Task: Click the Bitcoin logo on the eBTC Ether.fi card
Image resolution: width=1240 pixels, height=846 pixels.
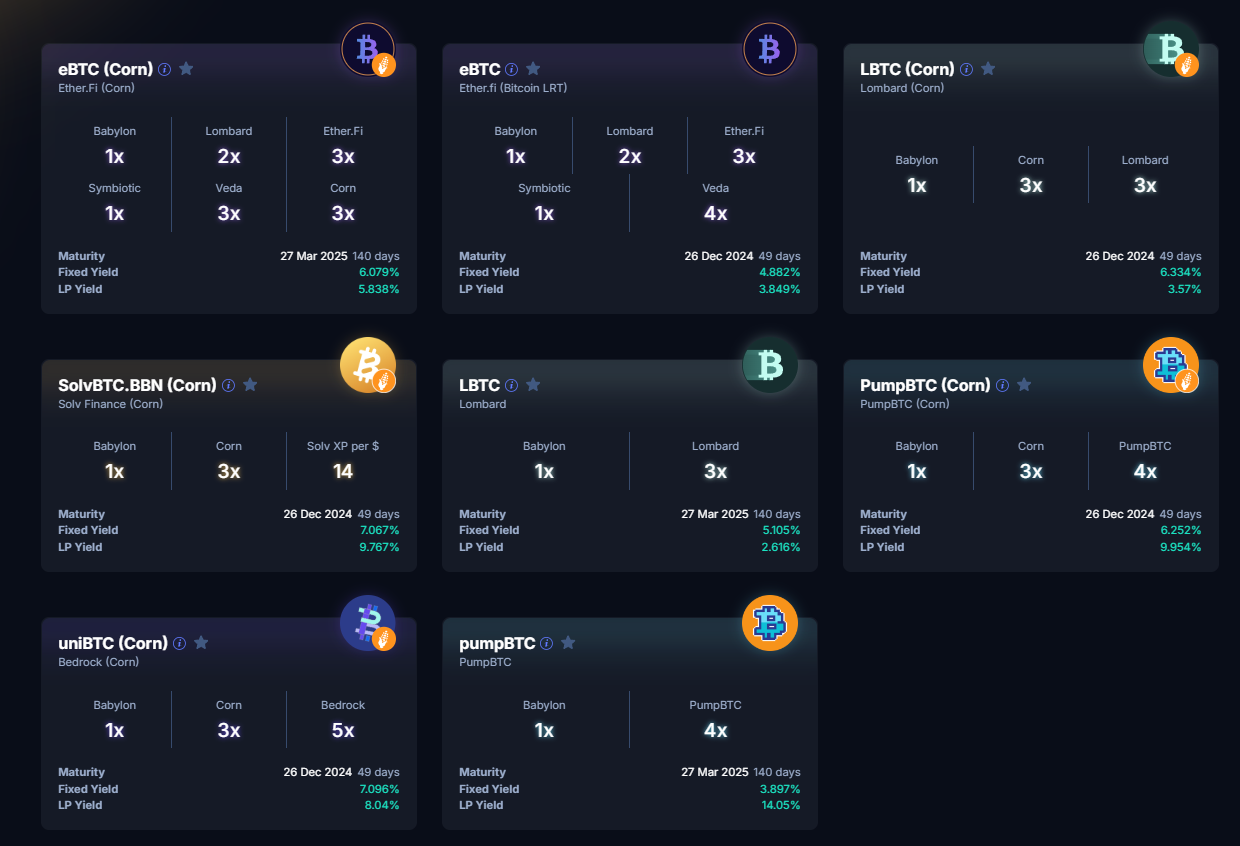Action: (x=769, y=49)
